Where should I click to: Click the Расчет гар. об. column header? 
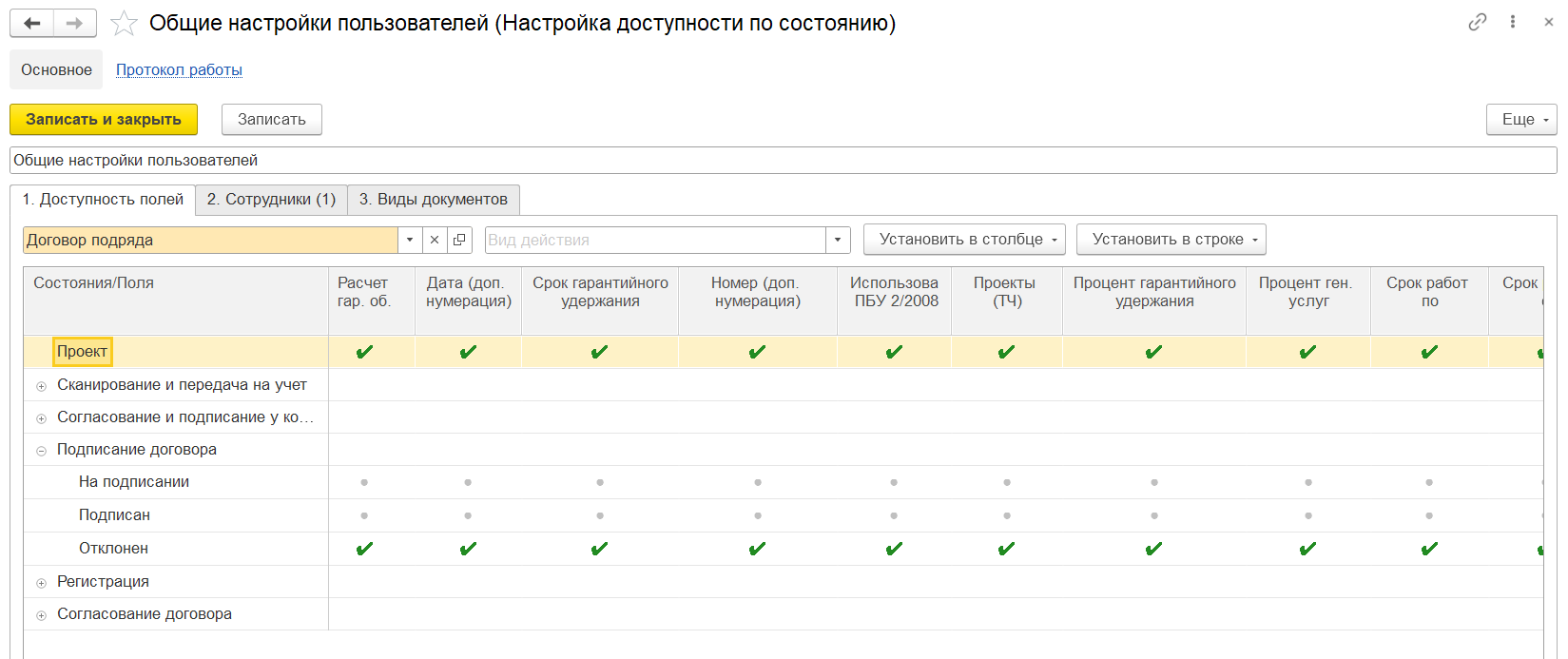point(372,300)
